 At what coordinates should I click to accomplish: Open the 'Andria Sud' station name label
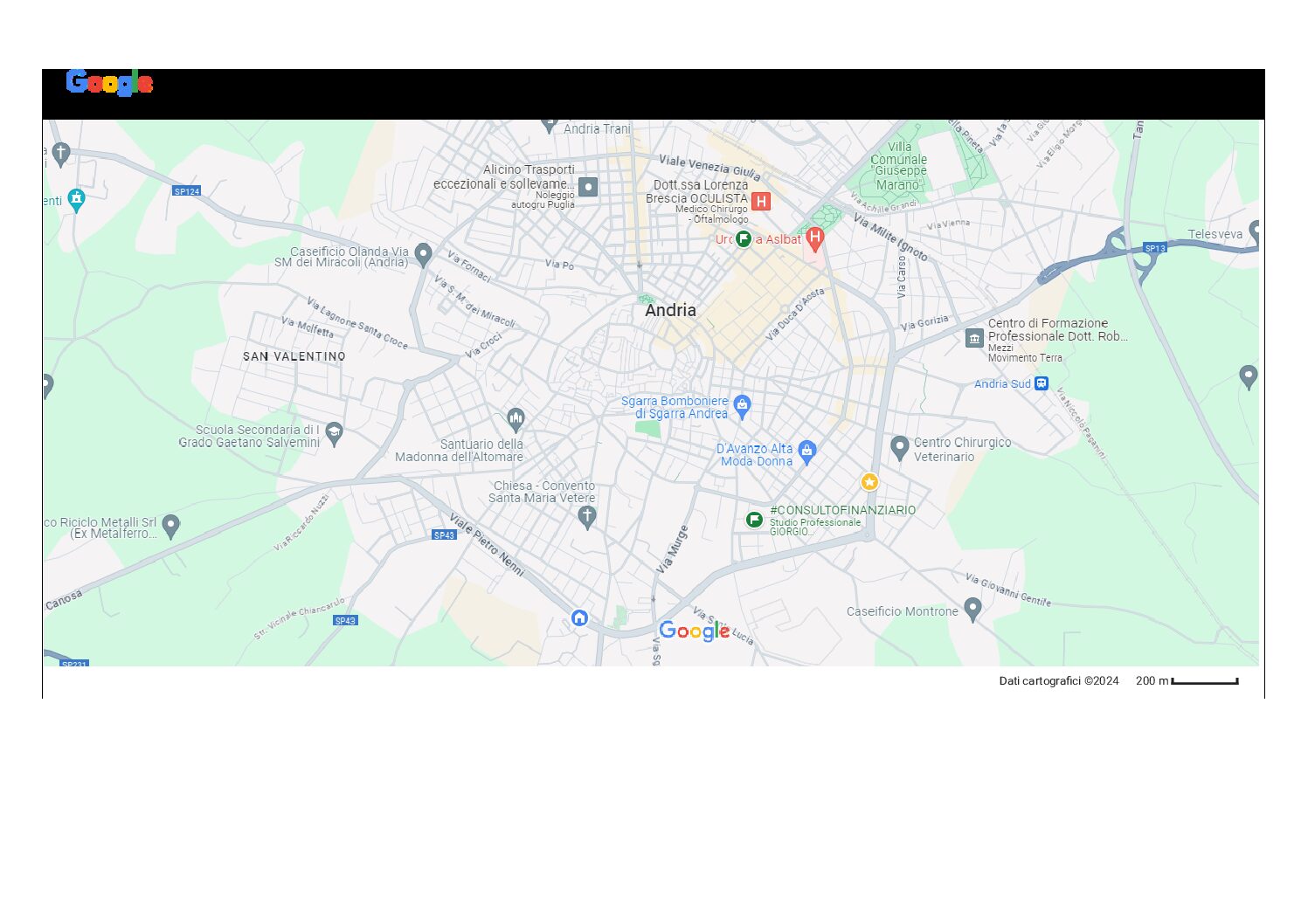[1002, 384]
